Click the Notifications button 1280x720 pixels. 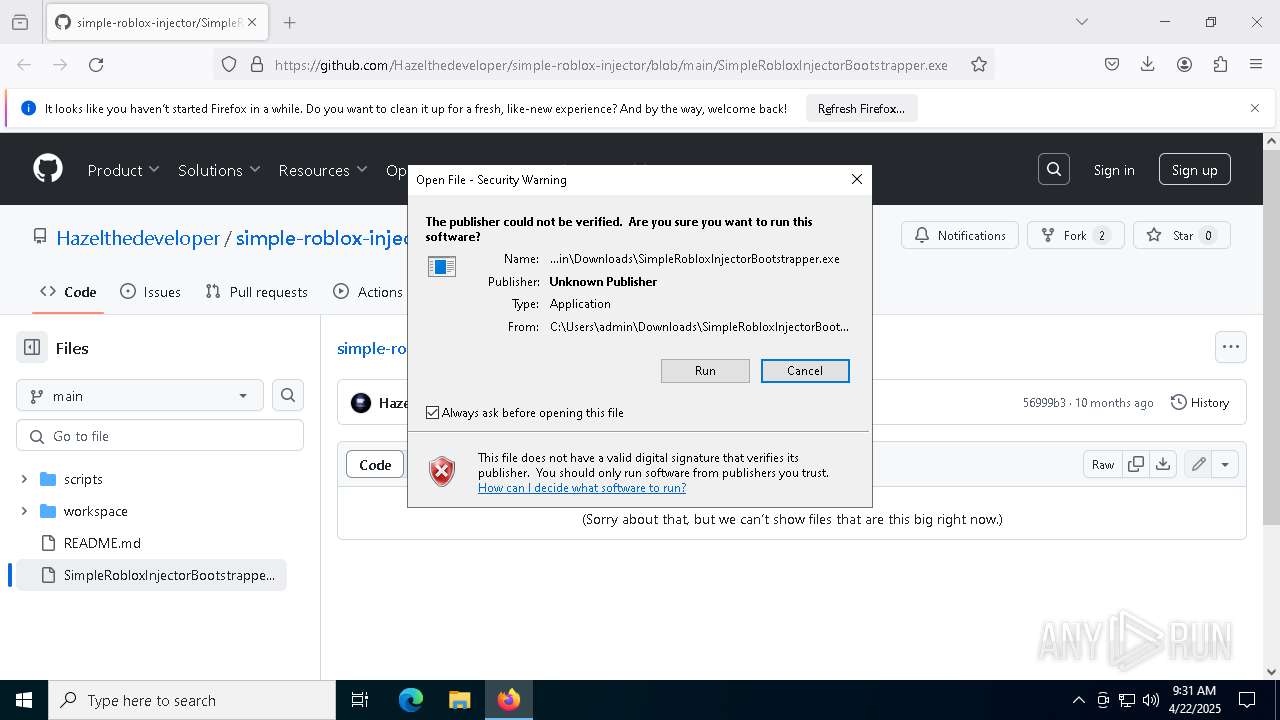(x=960, y=235)
